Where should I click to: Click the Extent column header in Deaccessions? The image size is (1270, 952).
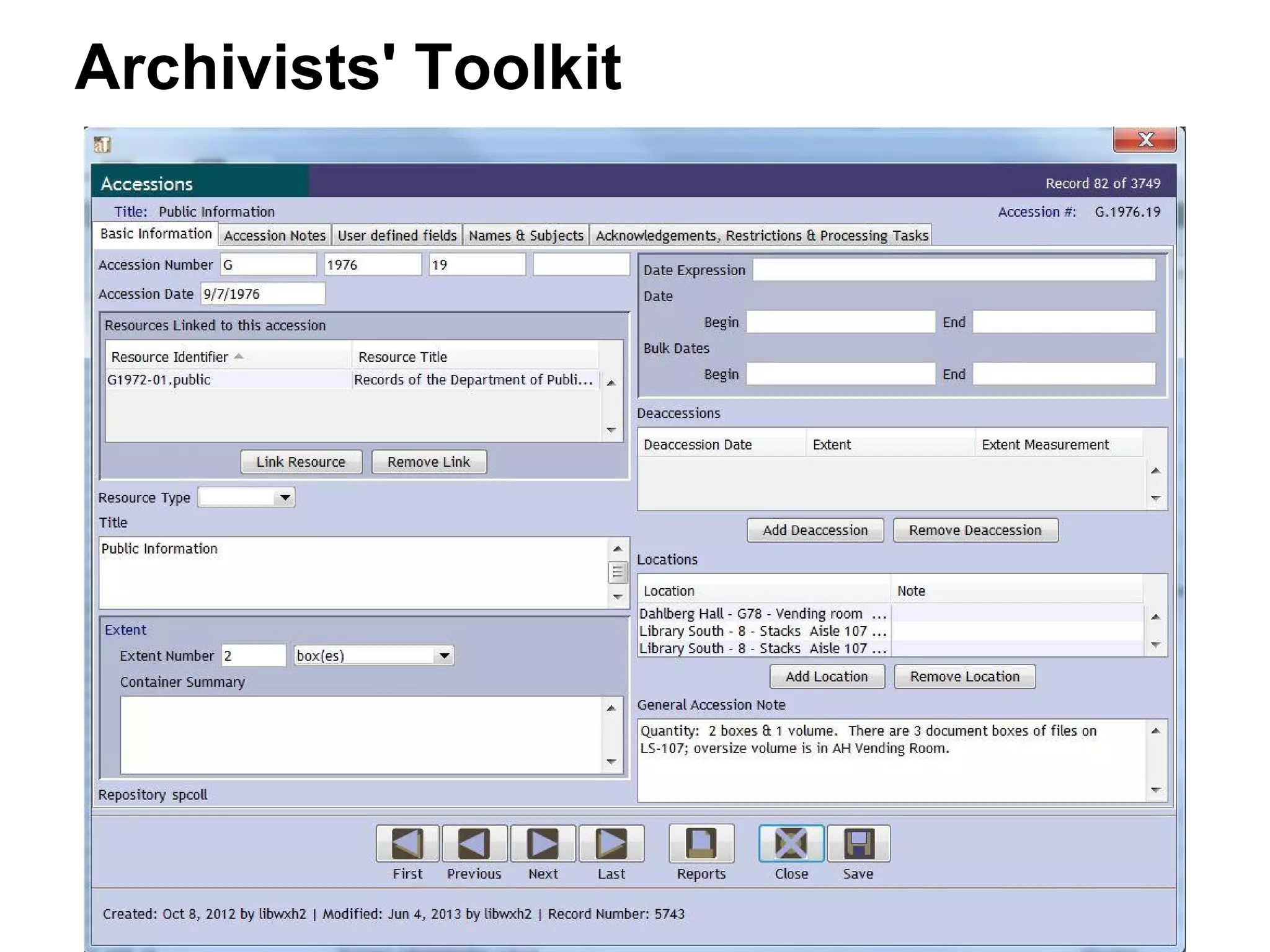tap(891, 444)
